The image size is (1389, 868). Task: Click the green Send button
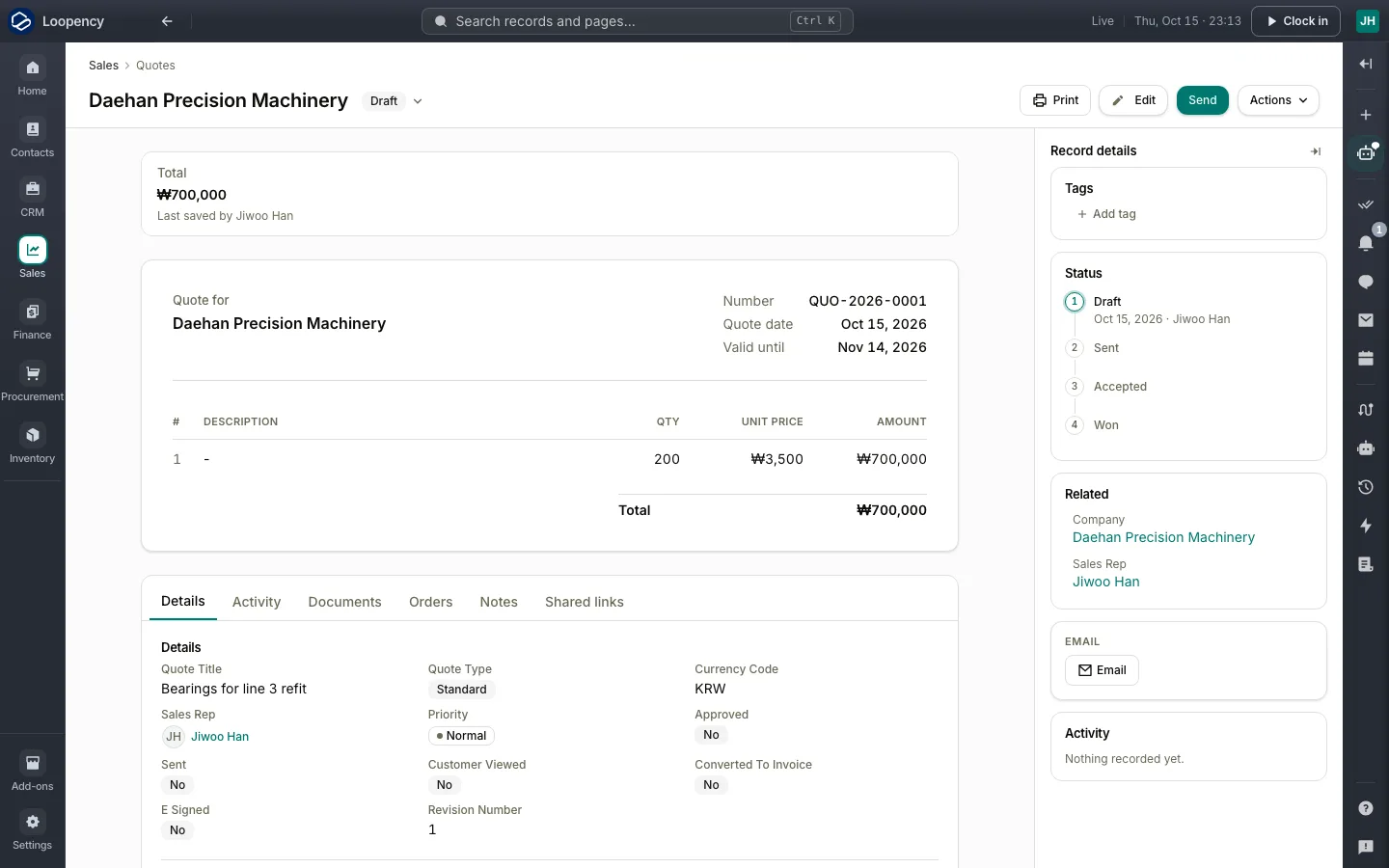pos(1203,100)
